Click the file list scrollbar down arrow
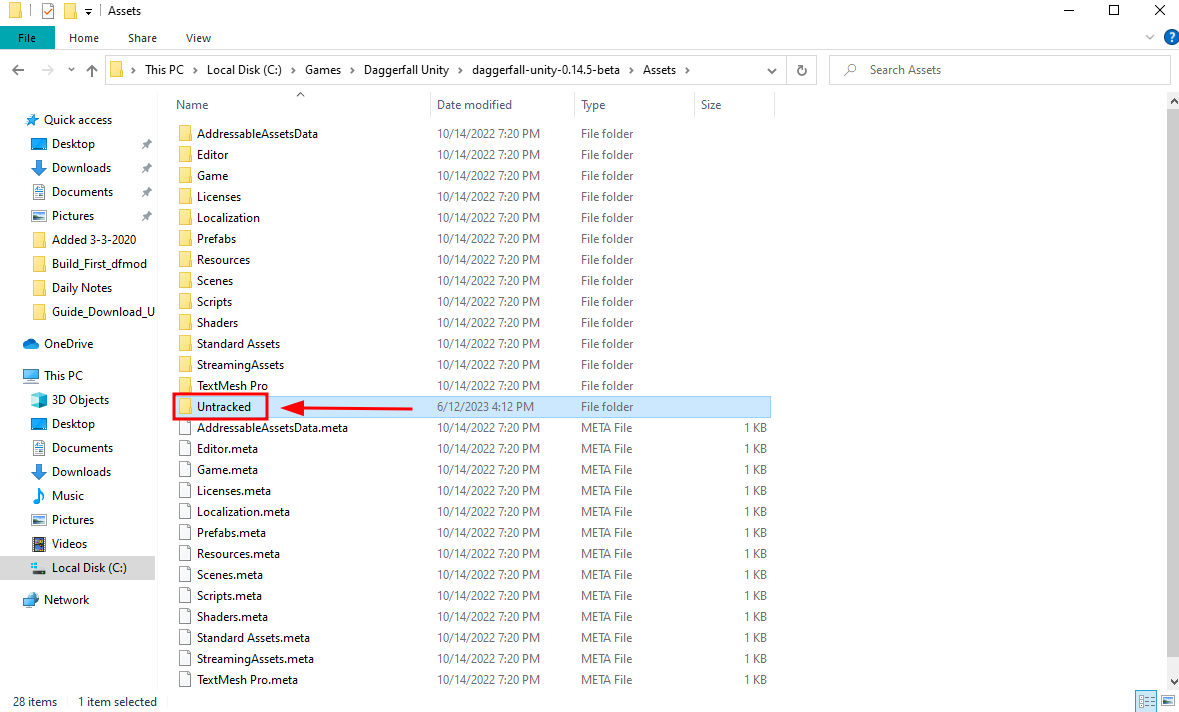The height and width of the screenshot is (712, 1179). click(x=1173, y=681)
